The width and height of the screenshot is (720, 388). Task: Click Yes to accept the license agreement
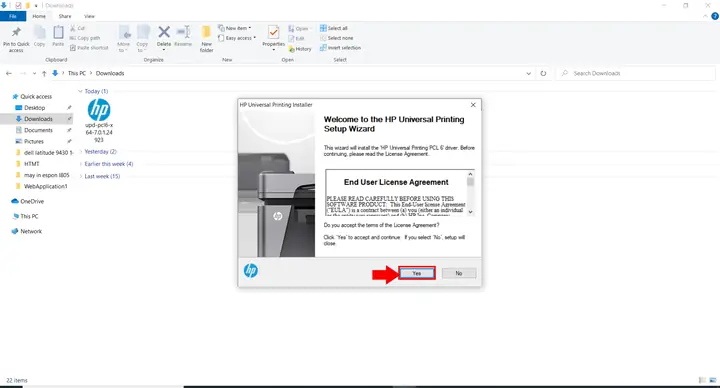click(416, 273)
